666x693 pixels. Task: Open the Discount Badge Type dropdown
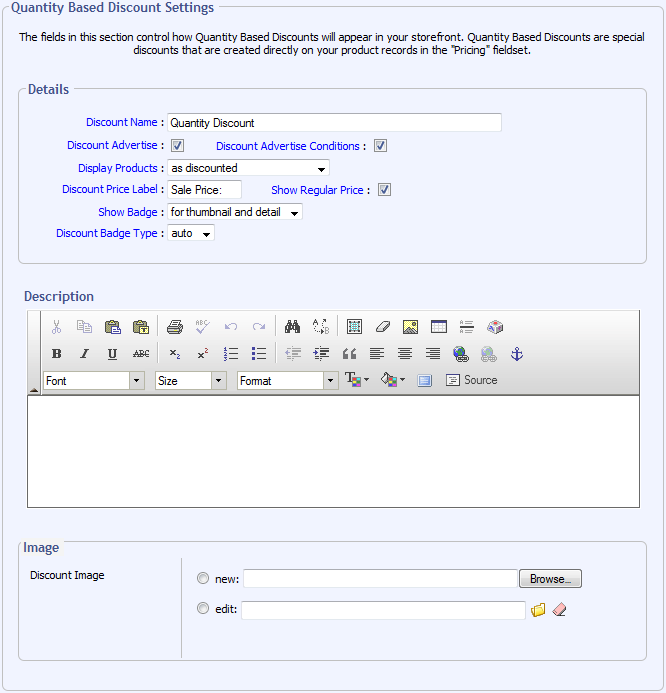(x=190, y=234)
